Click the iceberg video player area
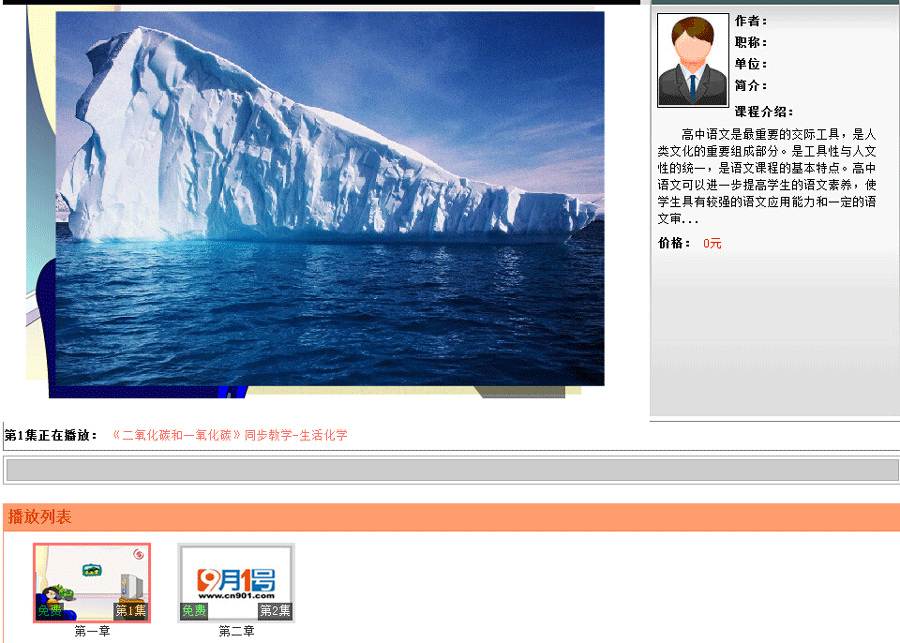 click(x=330, y=198)
